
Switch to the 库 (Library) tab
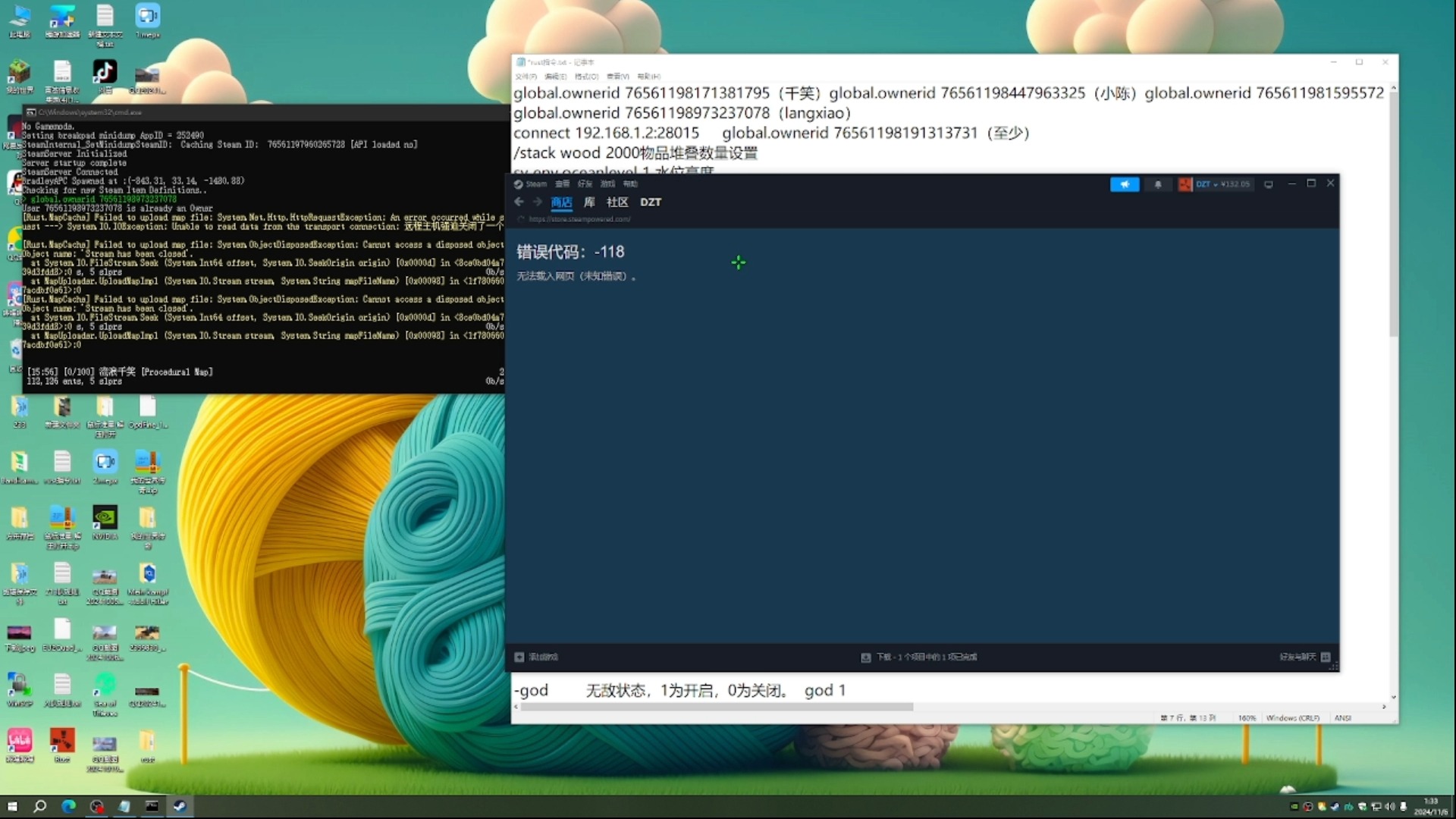click(589, 202)
